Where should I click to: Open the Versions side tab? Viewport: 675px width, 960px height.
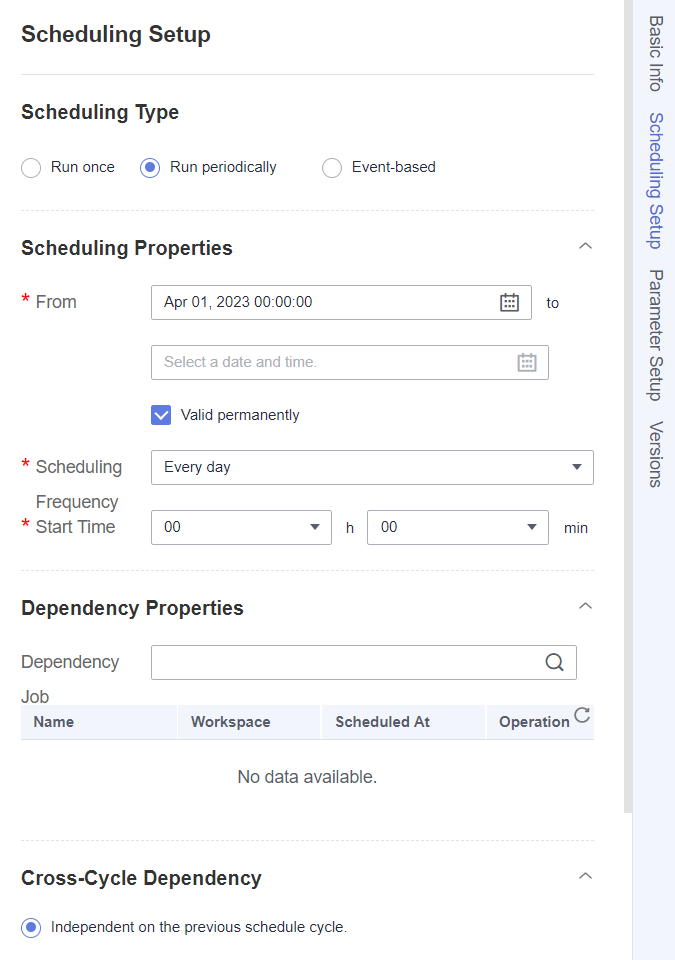[x=655, y=454]
